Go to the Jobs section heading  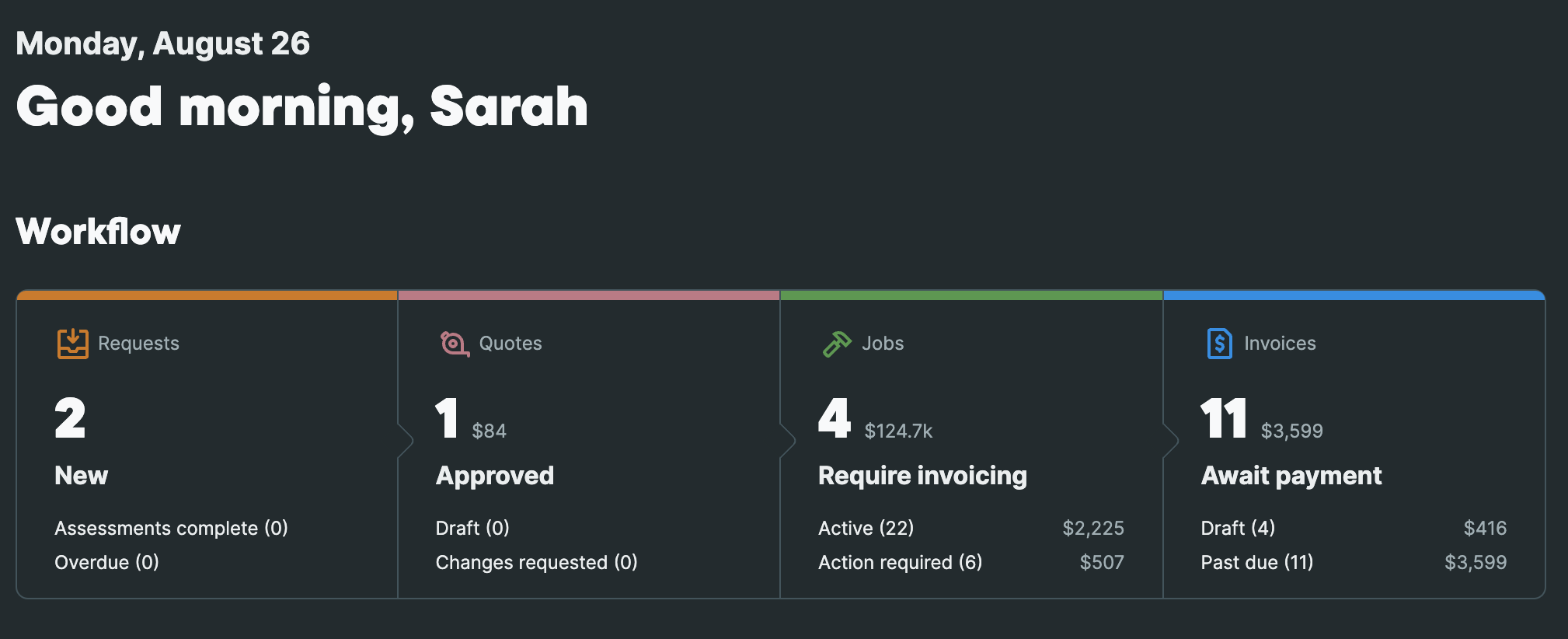pyautogui.click(x=883, y=343)
